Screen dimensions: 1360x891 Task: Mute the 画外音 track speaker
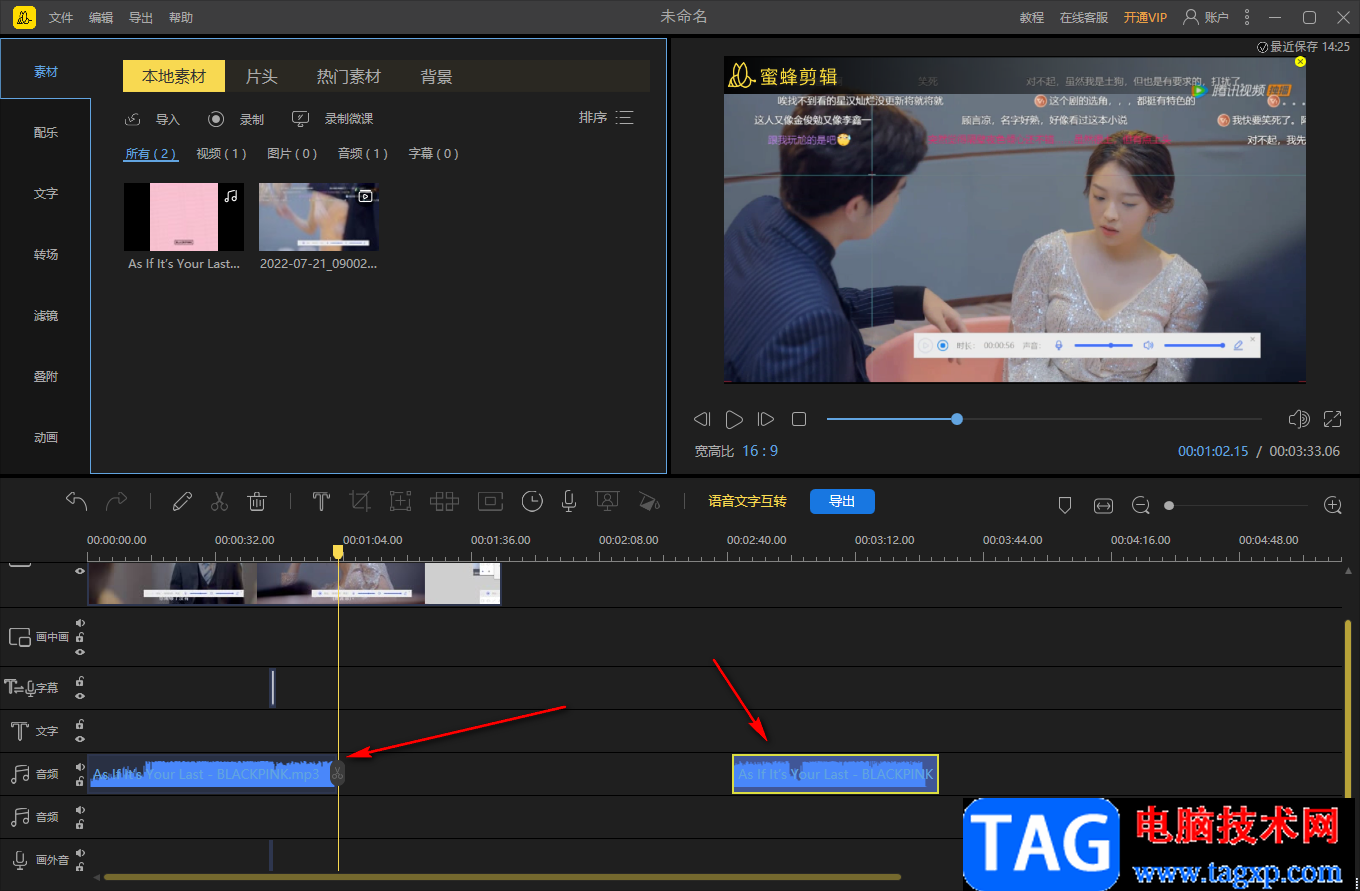point(80,853)
